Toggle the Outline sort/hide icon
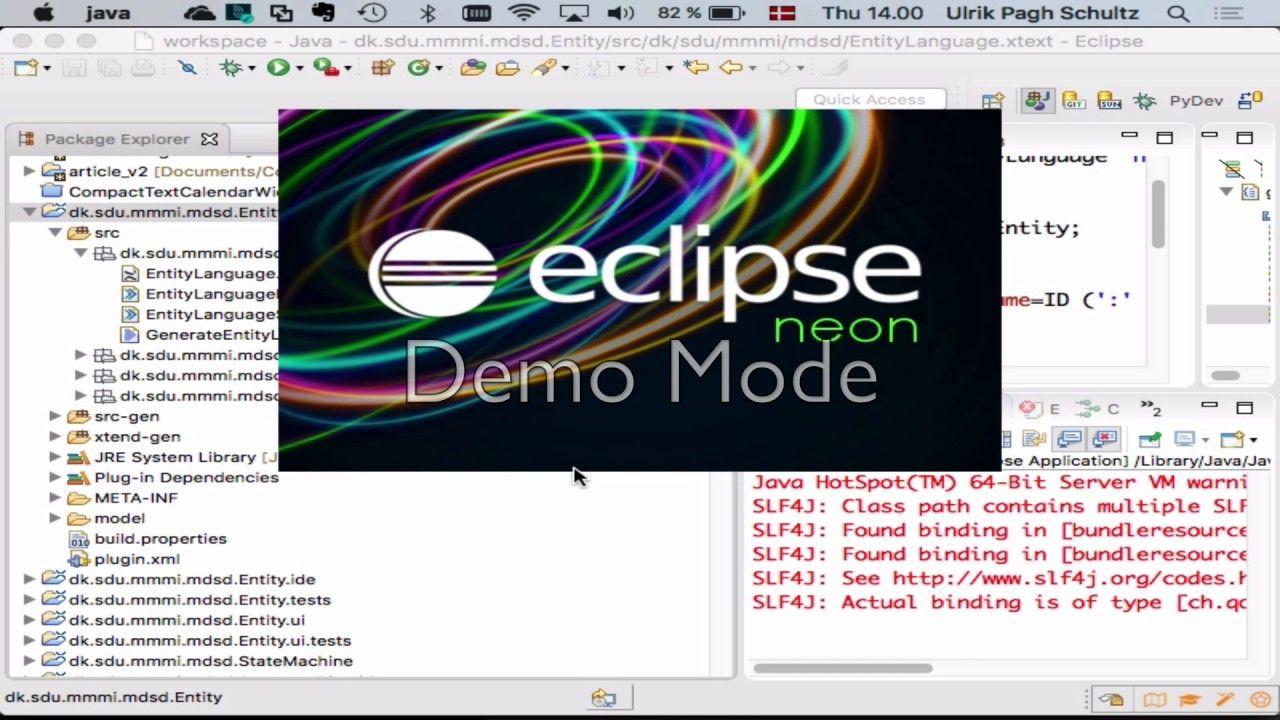The height and width of the screenshot is (720, 1280). [1233, 168]
